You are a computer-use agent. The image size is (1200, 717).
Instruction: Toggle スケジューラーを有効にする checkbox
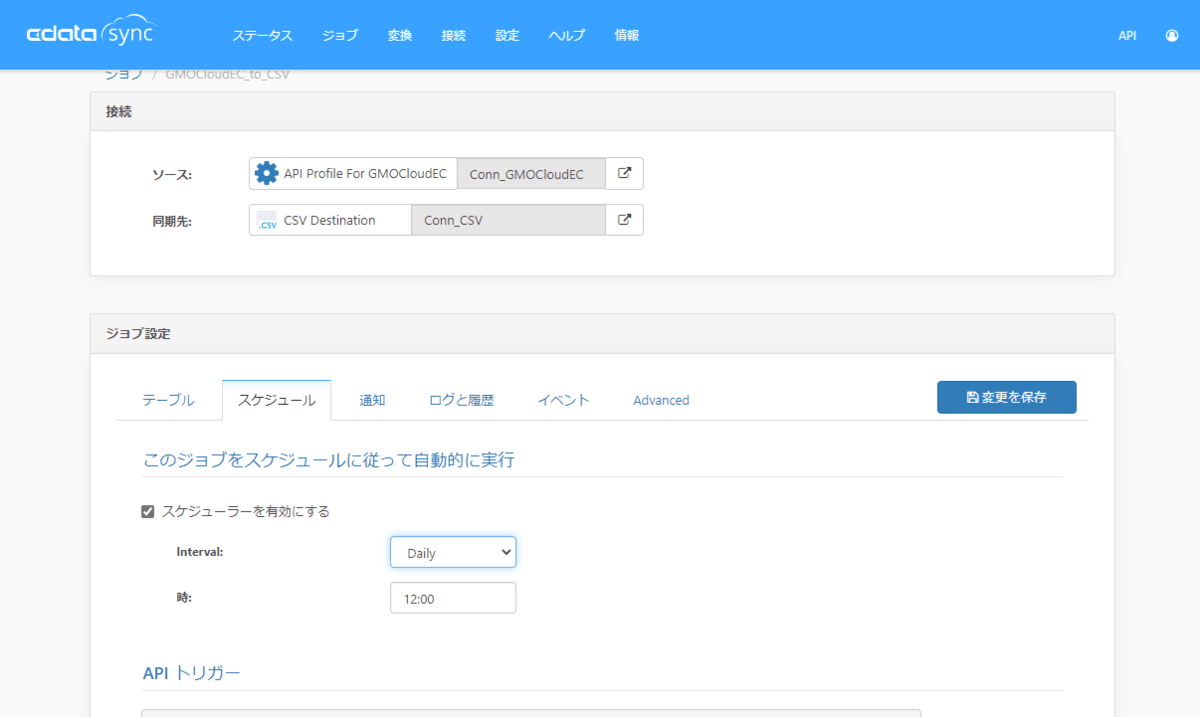(x=148, y=511)
